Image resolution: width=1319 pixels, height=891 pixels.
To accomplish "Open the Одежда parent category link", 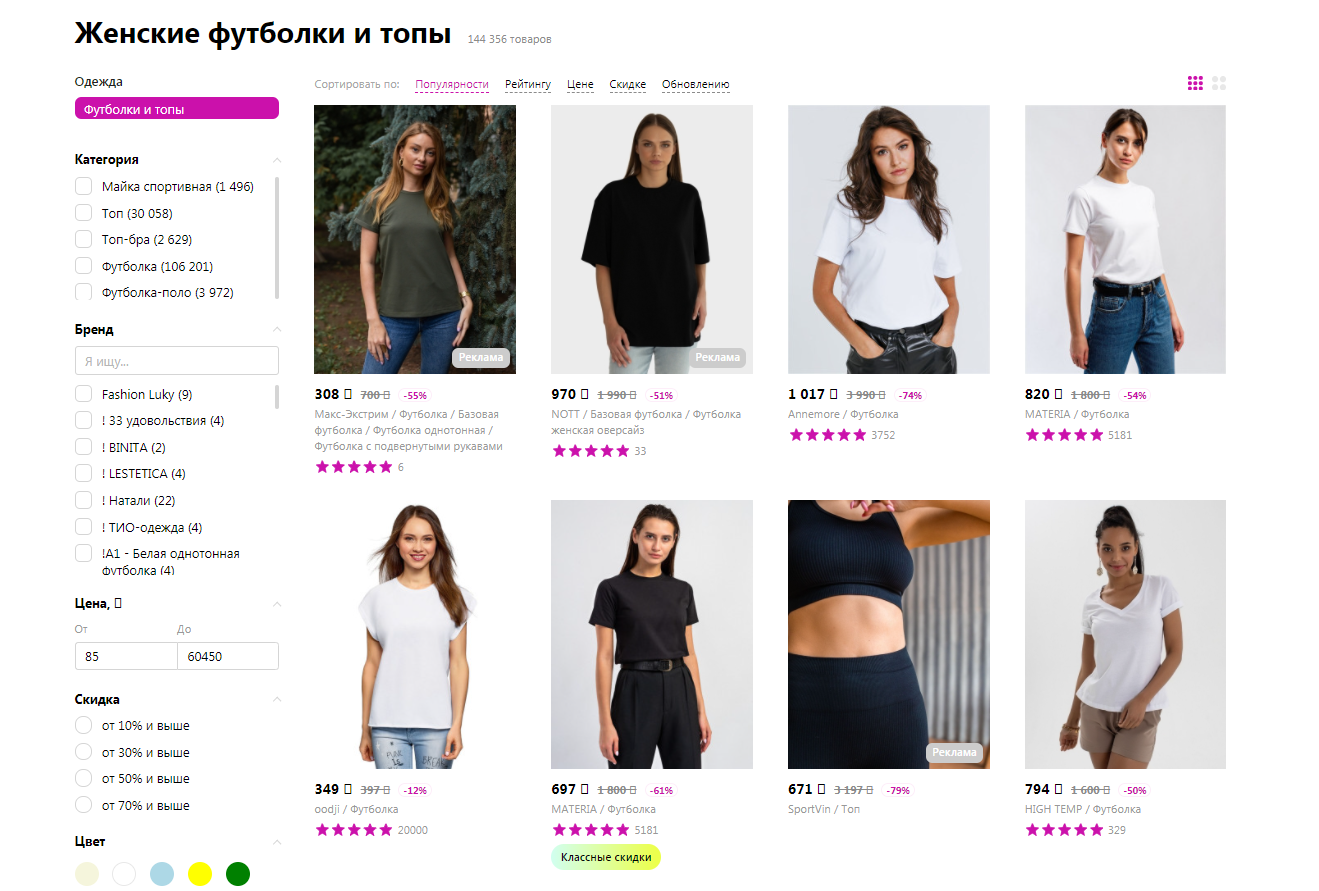I will (99, 82).
